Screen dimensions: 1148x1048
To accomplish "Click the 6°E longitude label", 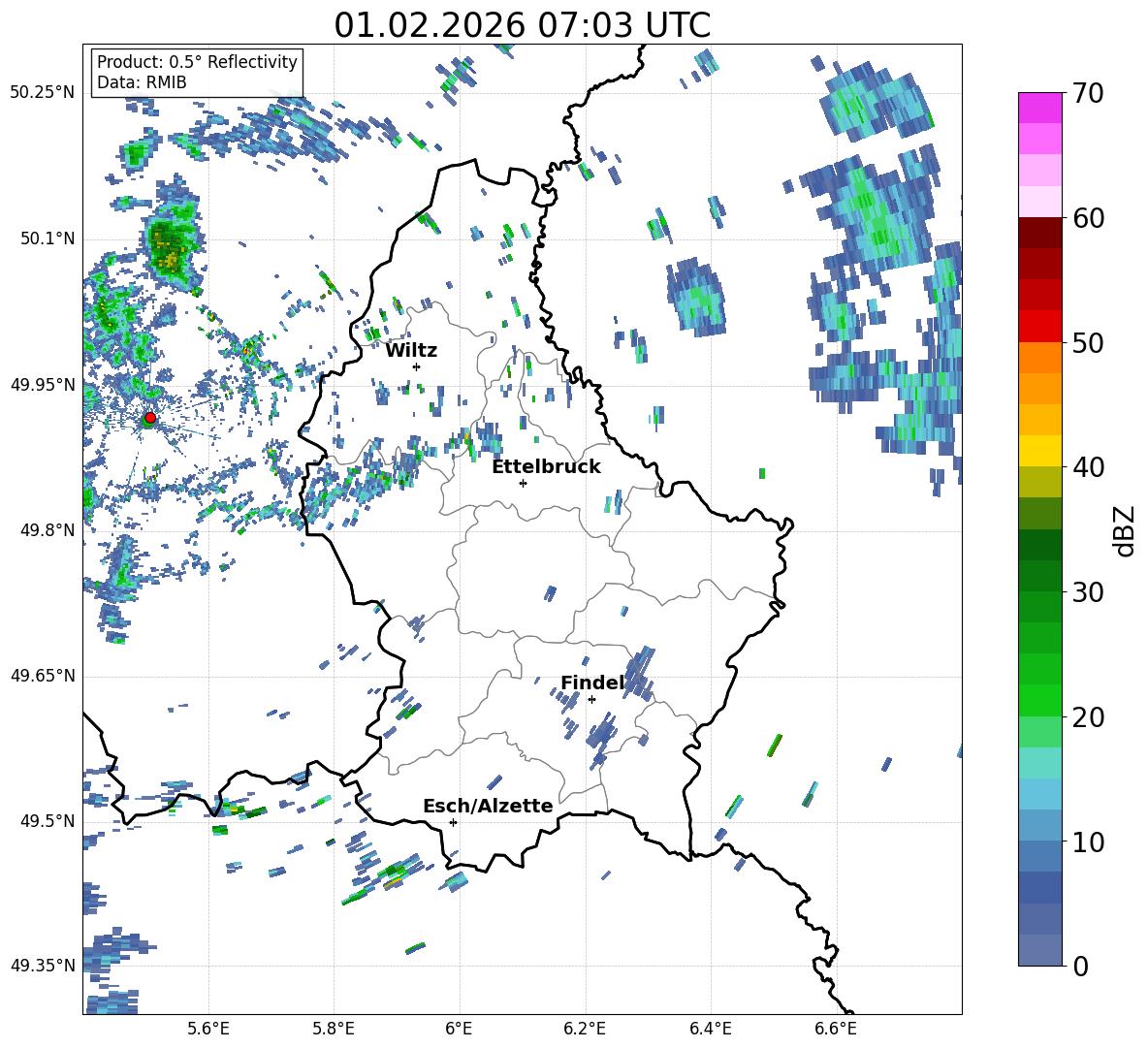I will pos(459,1029).
